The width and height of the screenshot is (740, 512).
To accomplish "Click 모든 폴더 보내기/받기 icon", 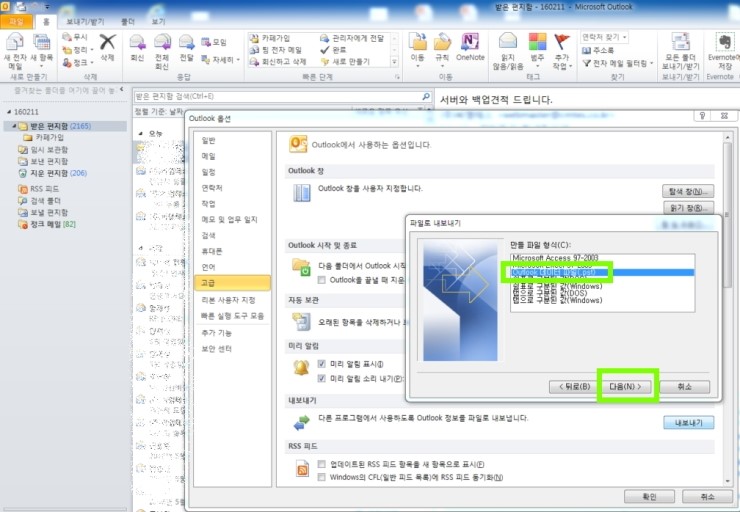I will (x=681, y=42).
